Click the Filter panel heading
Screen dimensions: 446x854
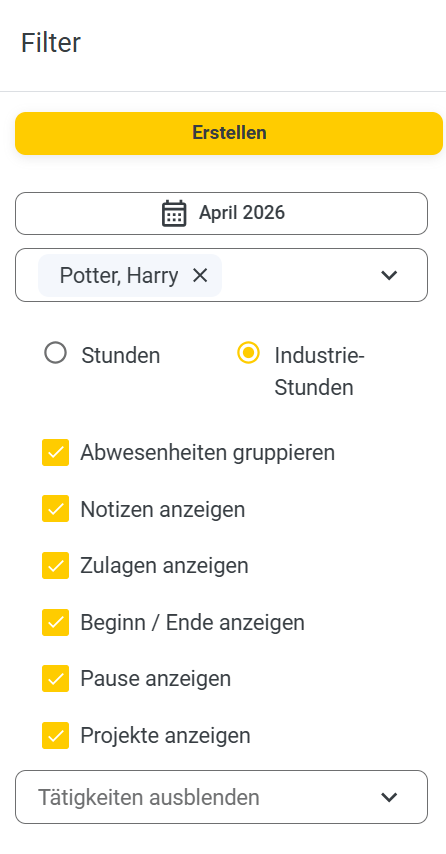51,42
